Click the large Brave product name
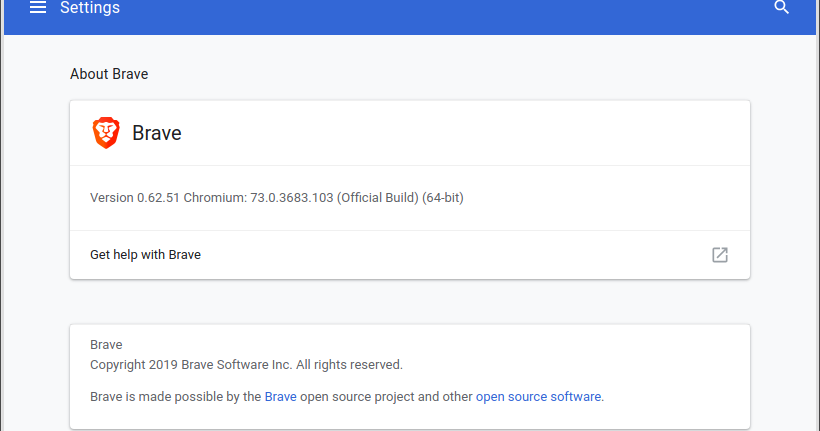Image resolution: width=820 pixels, height=431 pixels. [156, 133]
